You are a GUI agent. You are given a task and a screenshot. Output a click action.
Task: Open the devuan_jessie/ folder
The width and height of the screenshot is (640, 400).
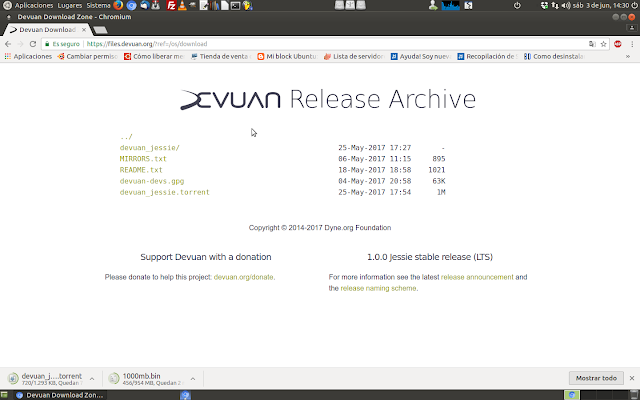tap(149, 148)
